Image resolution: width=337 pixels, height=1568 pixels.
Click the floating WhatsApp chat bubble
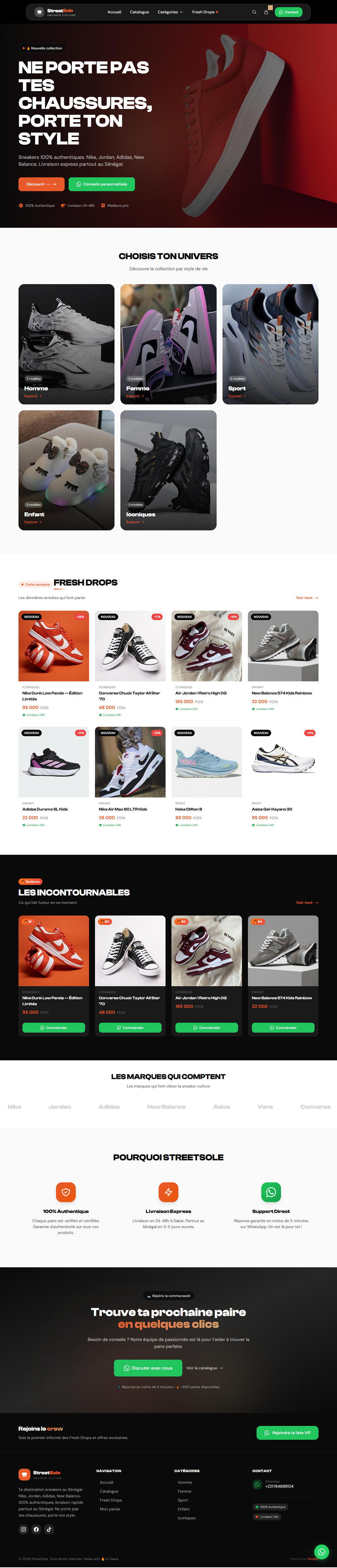322,1551
